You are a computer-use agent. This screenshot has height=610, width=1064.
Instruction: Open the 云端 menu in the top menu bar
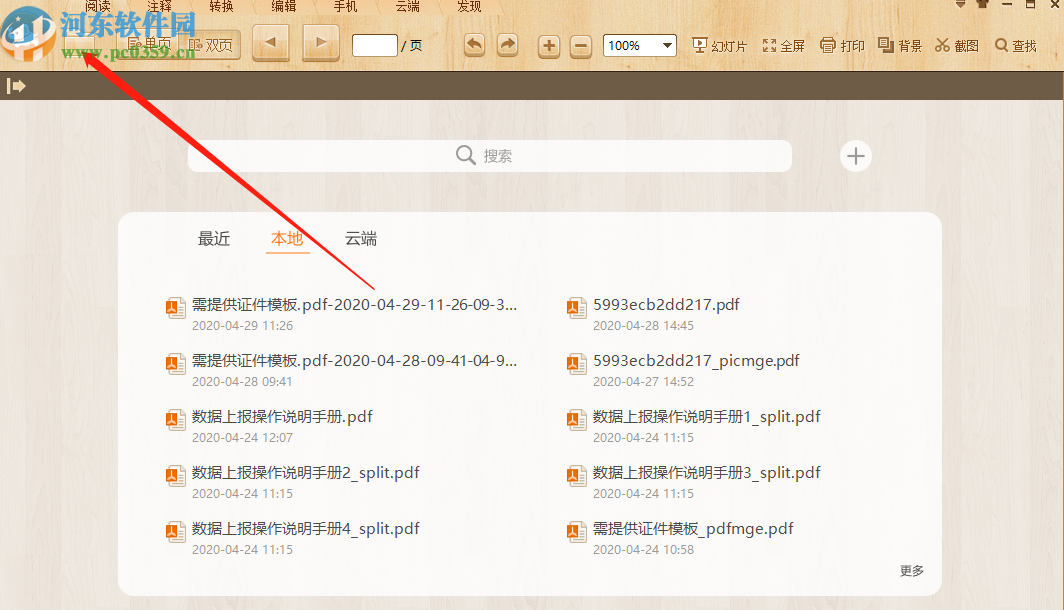(408, 6)
